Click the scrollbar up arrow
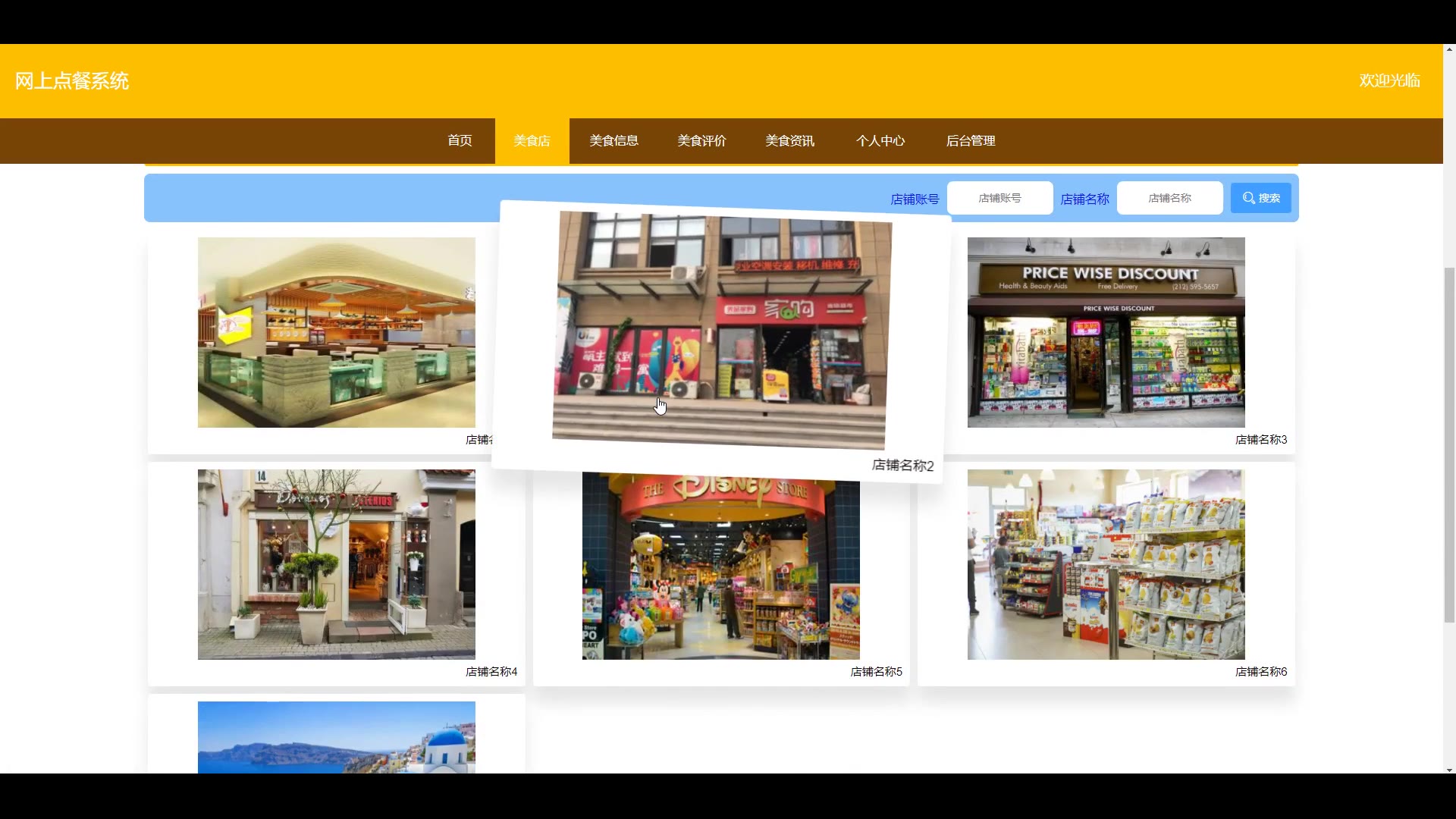Image resolution: width=1456 pixels, height=819 pixels. click(1449, 50)
